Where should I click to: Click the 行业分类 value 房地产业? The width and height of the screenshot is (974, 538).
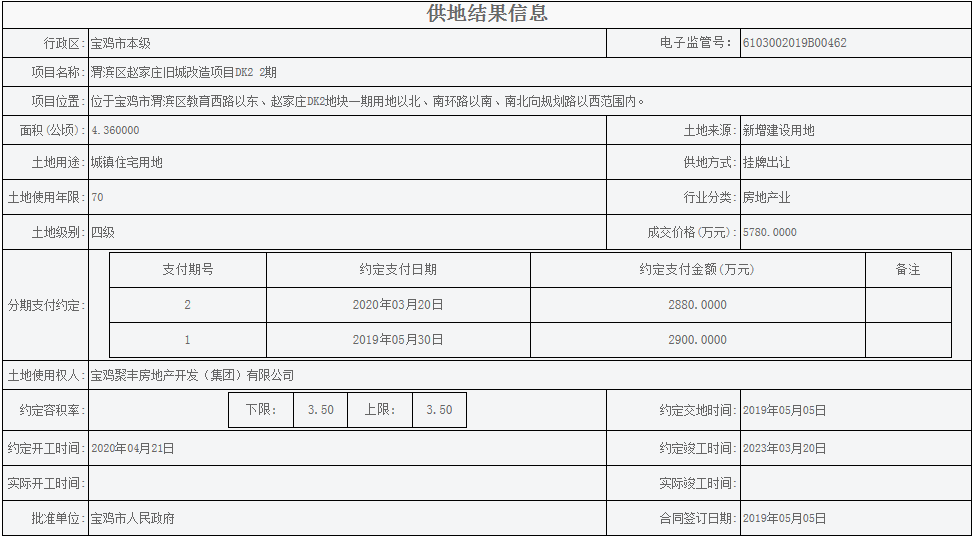(x=766, y=198)
